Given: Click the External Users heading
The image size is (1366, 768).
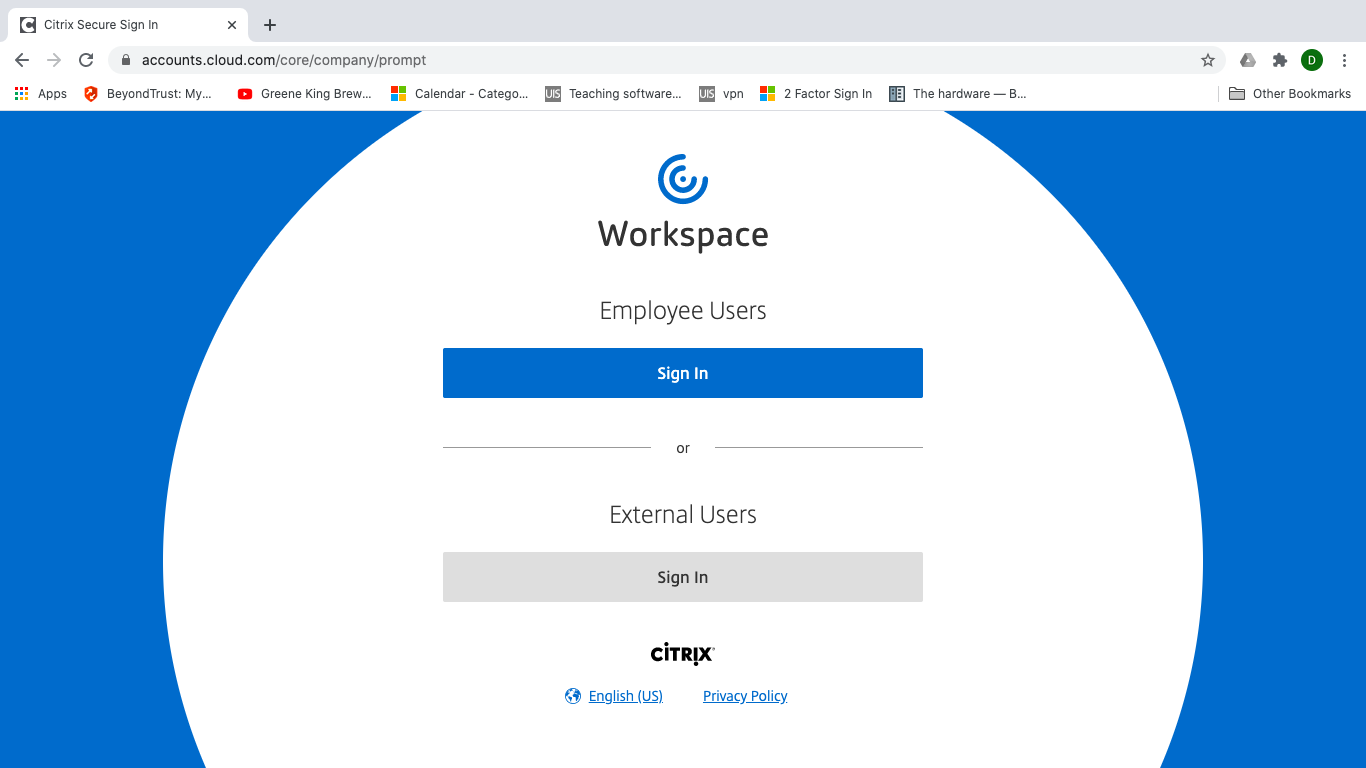Looking at the screenshot, I should (x=683, y=515).
